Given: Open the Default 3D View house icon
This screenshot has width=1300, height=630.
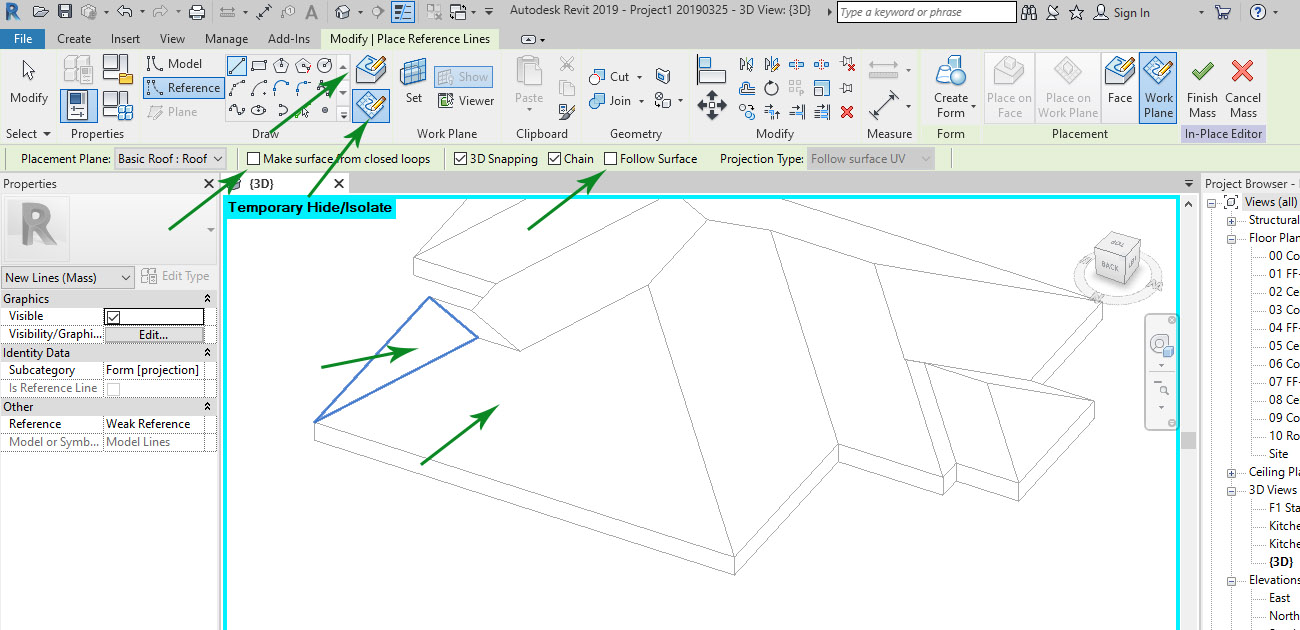Looking at the screenshot, I should 343,12.
